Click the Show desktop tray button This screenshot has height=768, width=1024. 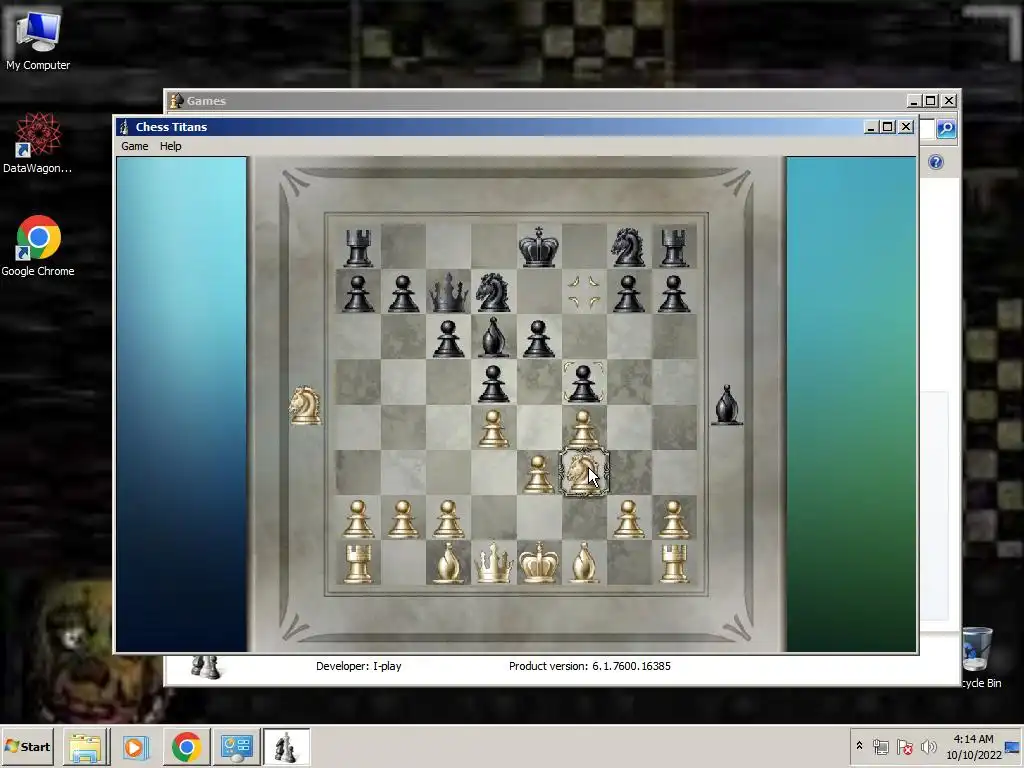1013,746
